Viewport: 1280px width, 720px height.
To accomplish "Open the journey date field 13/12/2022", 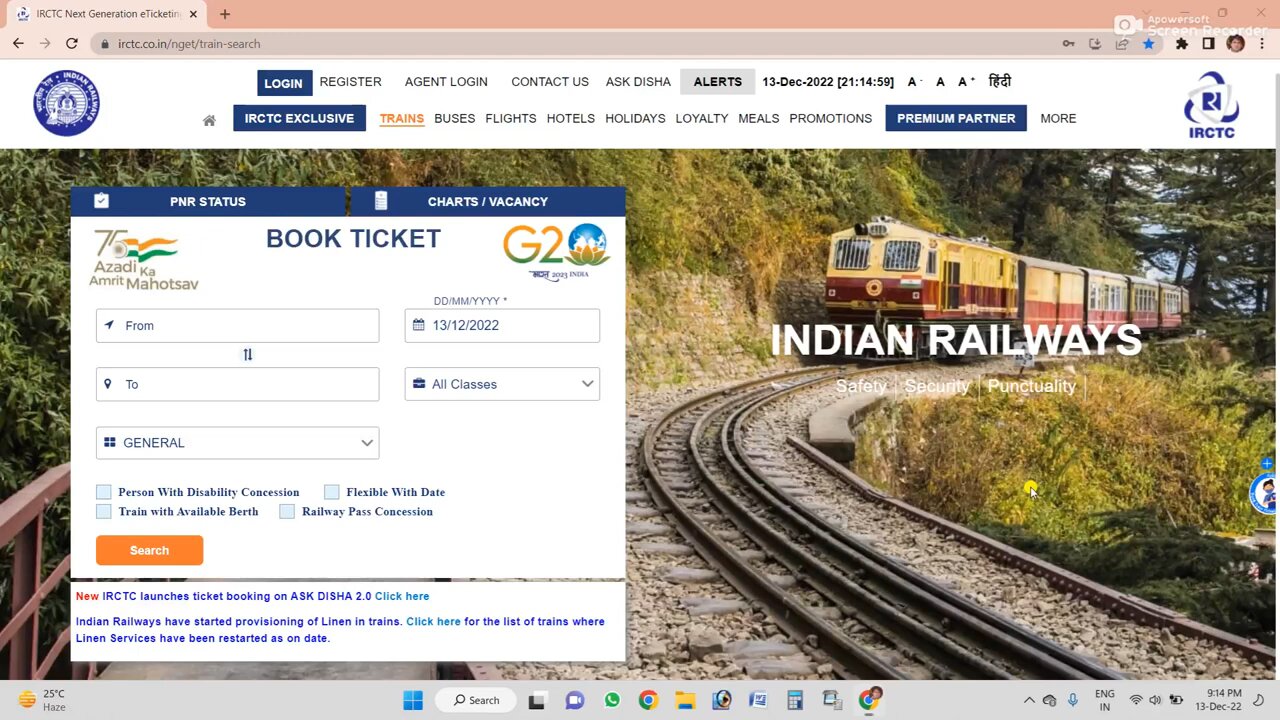I will 502,326.
